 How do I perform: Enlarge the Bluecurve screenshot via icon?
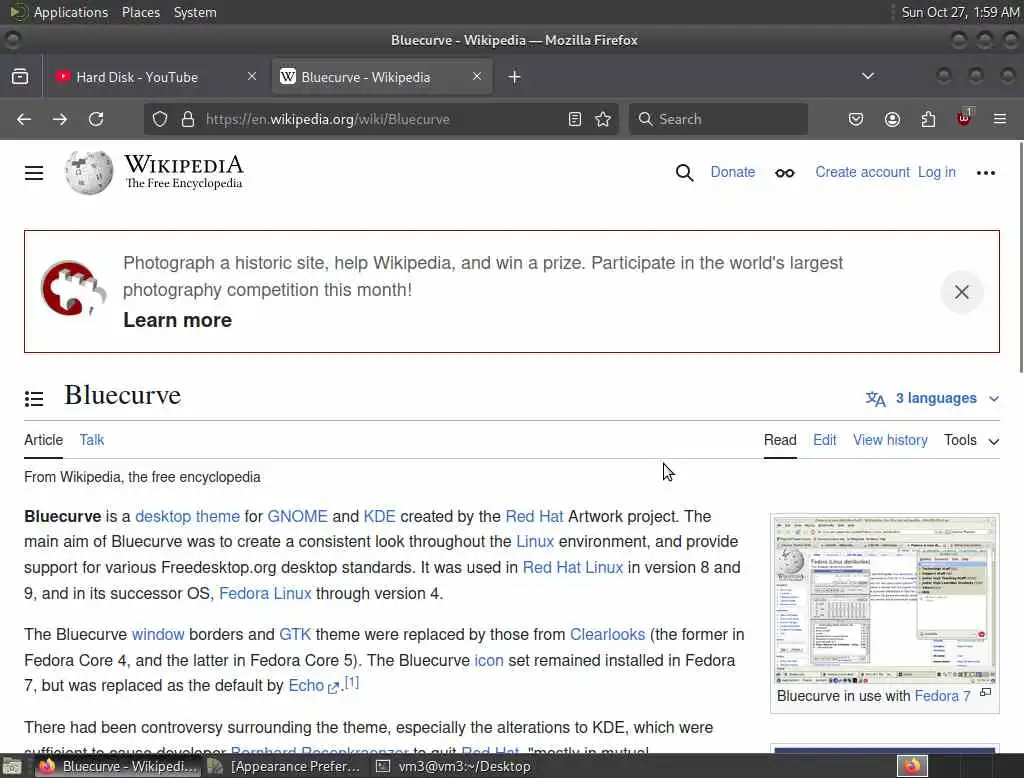coord(985,692)
